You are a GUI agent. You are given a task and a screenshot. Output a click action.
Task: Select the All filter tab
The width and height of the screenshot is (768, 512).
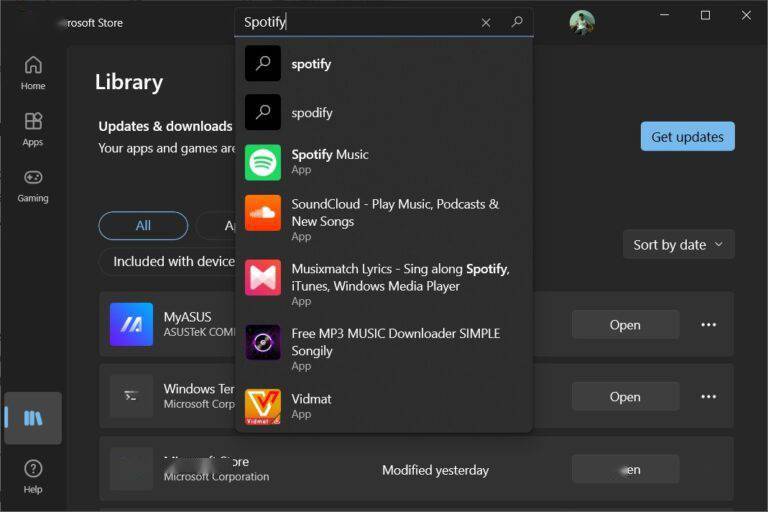(143, 225)
